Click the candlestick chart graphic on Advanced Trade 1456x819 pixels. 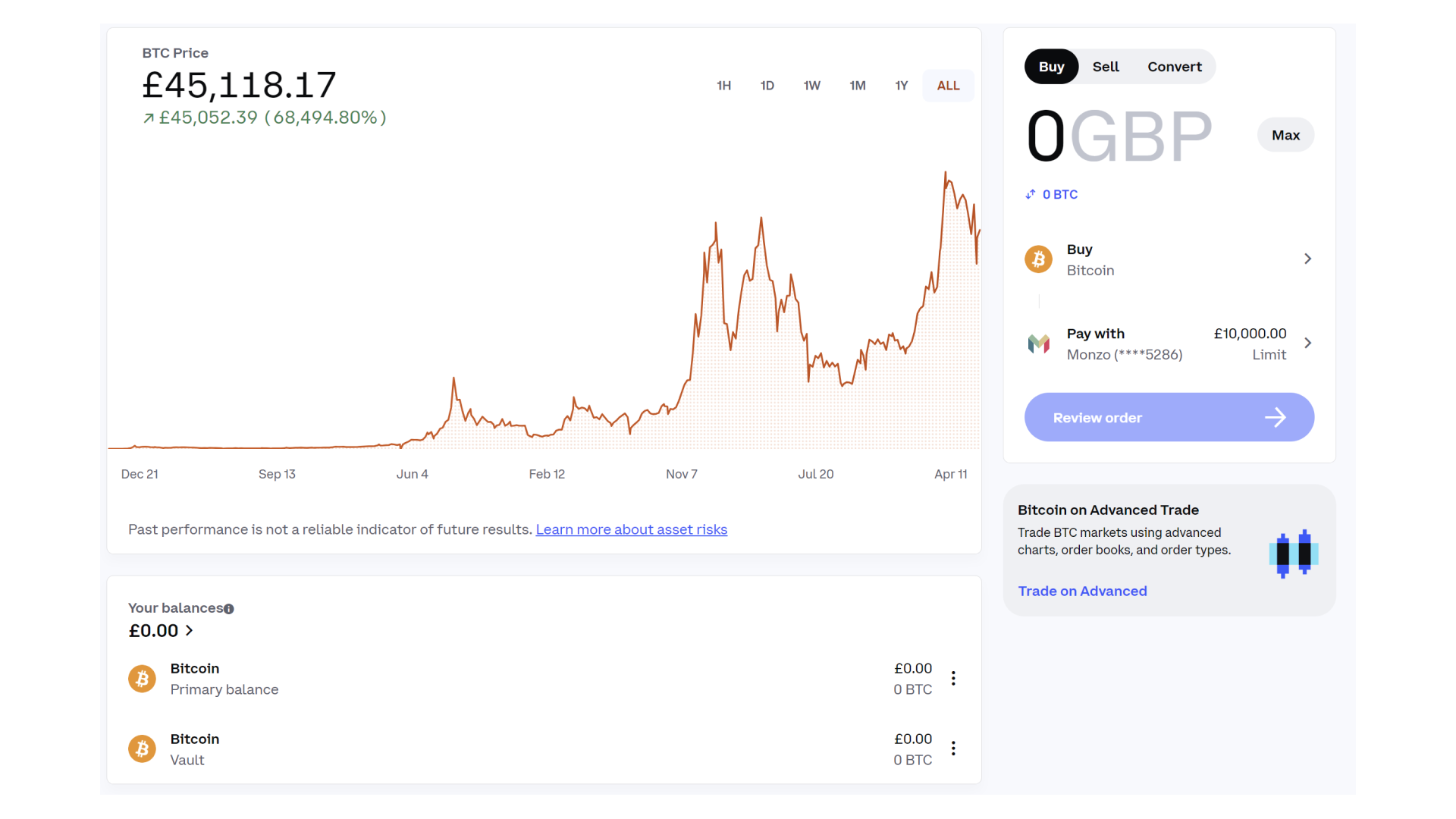pyautogui.click(x=1293, y=552)
